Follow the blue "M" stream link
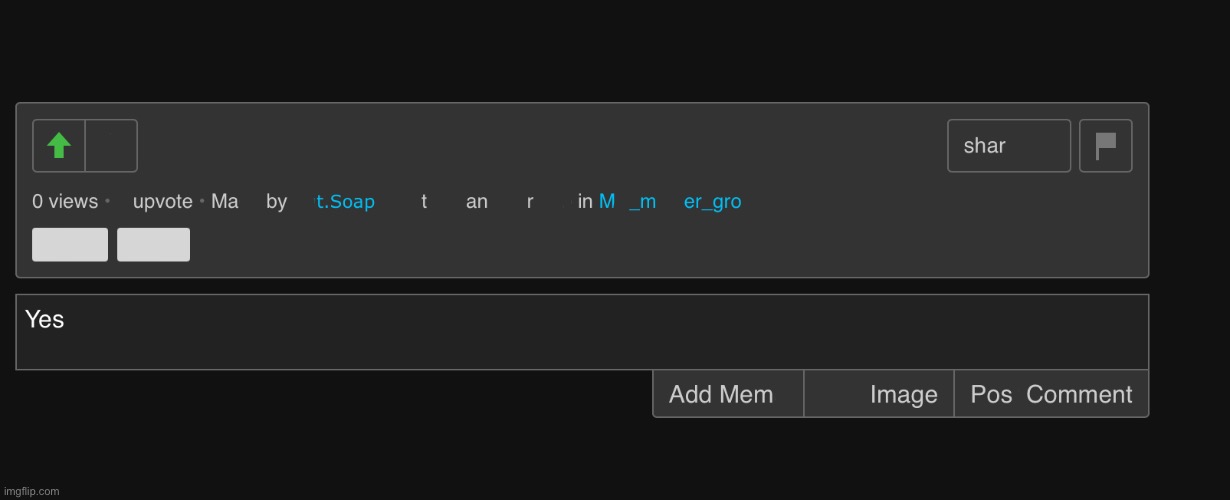The image size is (1230, 500). 607,202
